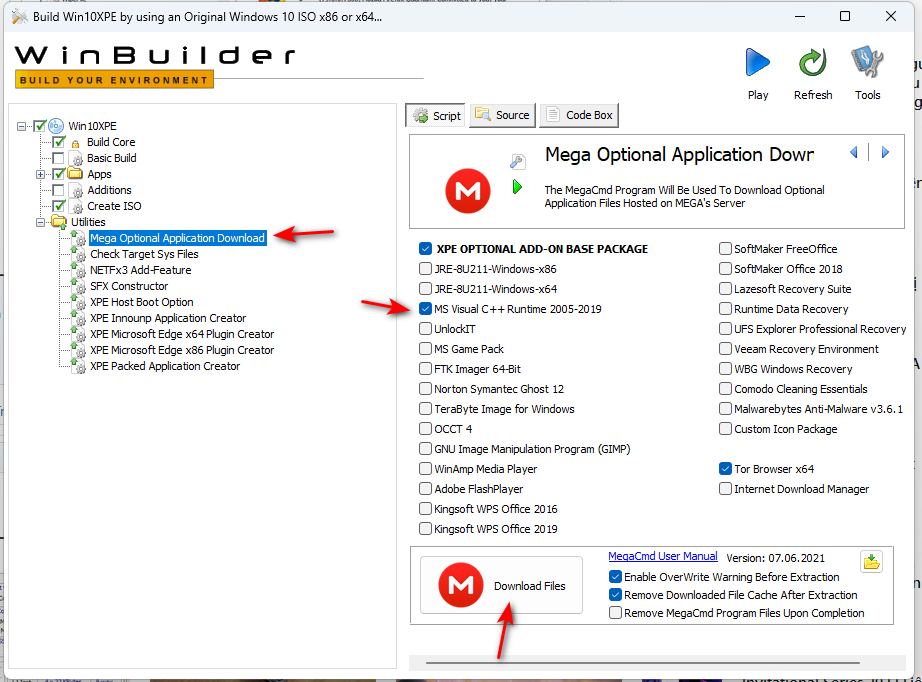Toggle Remove Downloaded File Cache After Extraction

point(615,594)
